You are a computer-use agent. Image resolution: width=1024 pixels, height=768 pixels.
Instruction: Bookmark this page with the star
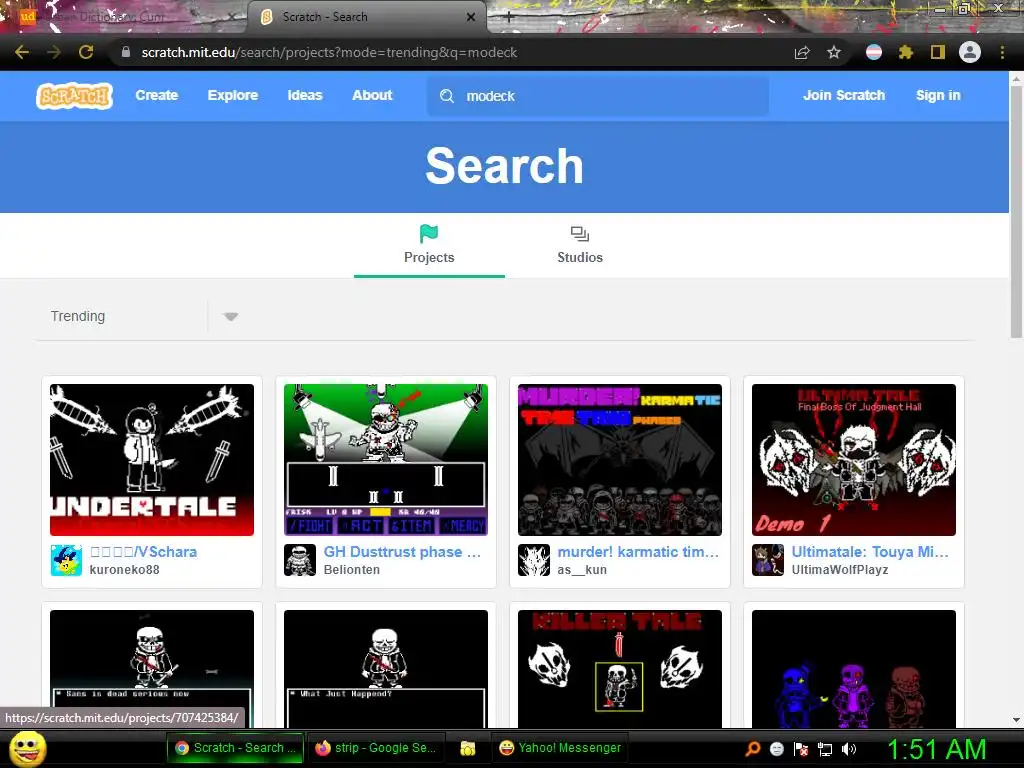click(x=834, y=52)
